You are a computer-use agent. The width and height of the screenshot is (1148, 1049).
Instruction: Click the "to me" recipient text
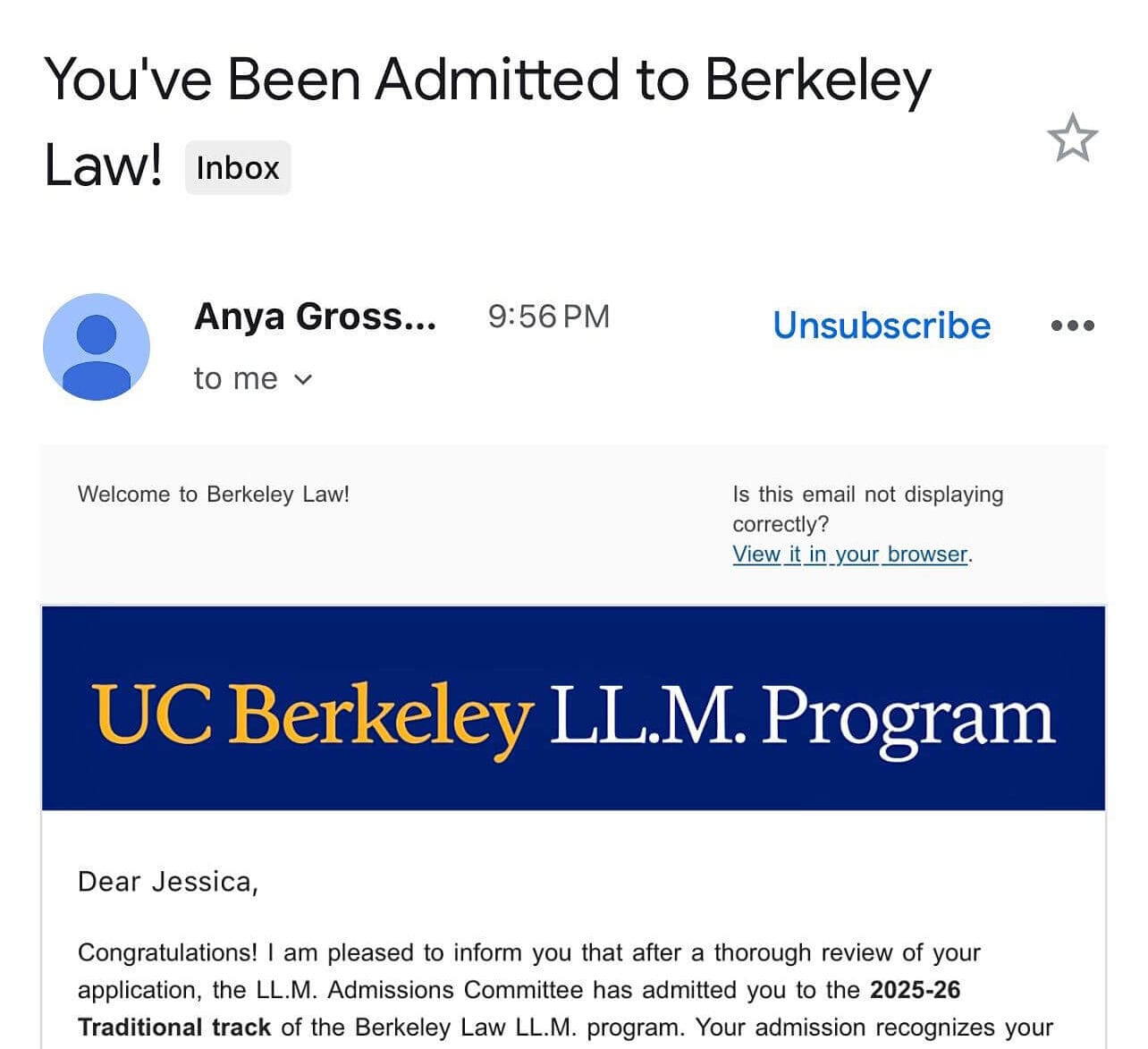[235, 379]
